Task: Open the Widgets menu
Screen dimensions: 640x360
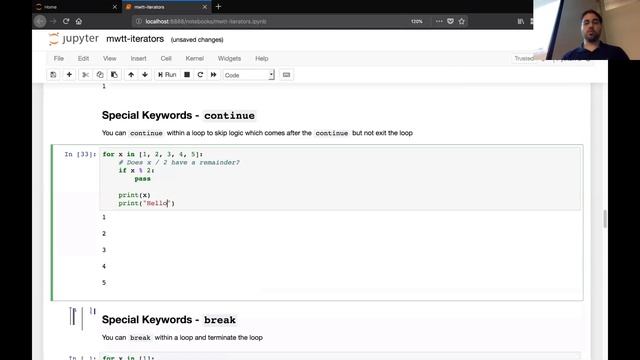Action: pos(229,58)
